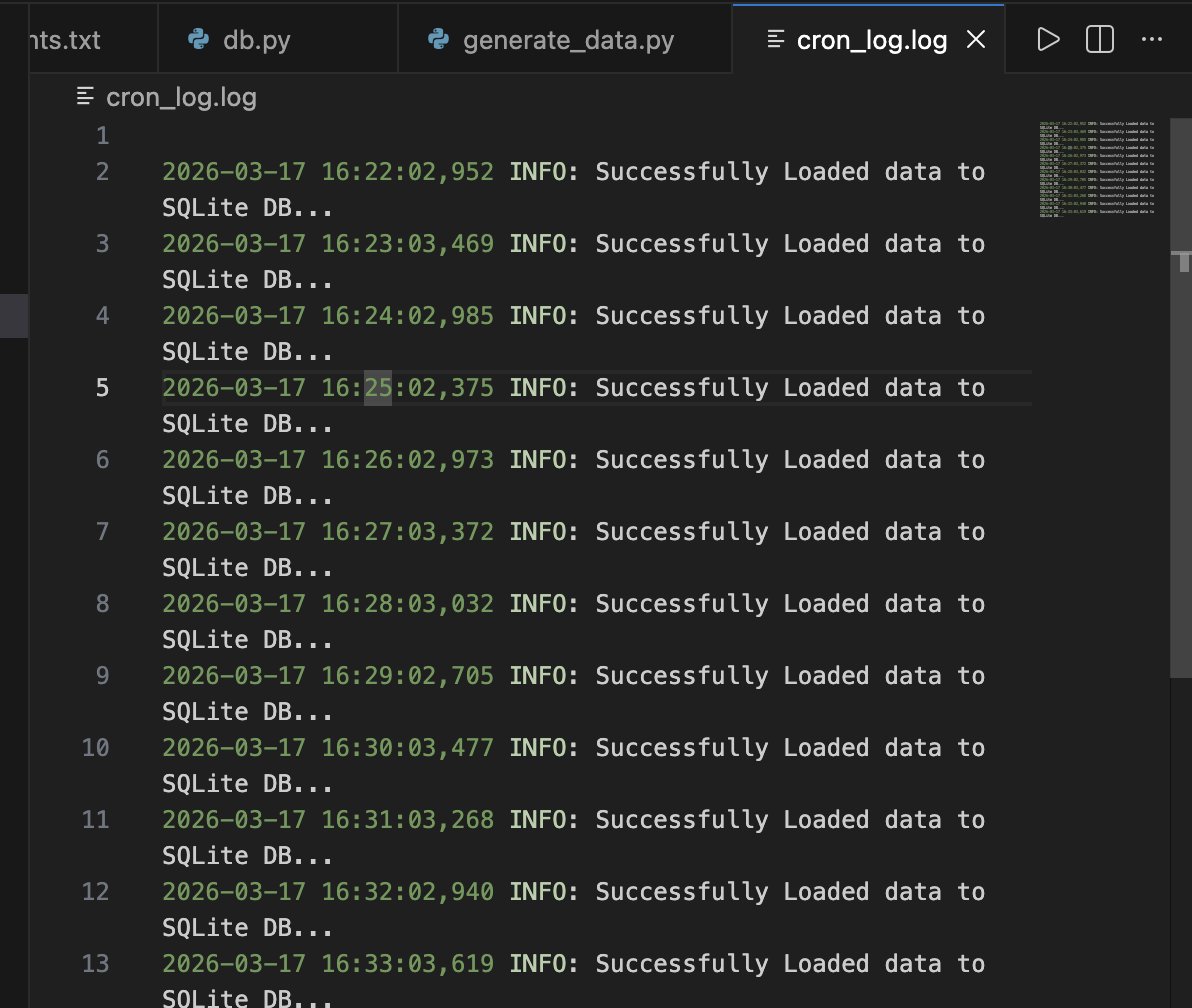Select line number 10 in the gutter
The height and width of the screenshot is (1008, 1192).
[96, 748]
